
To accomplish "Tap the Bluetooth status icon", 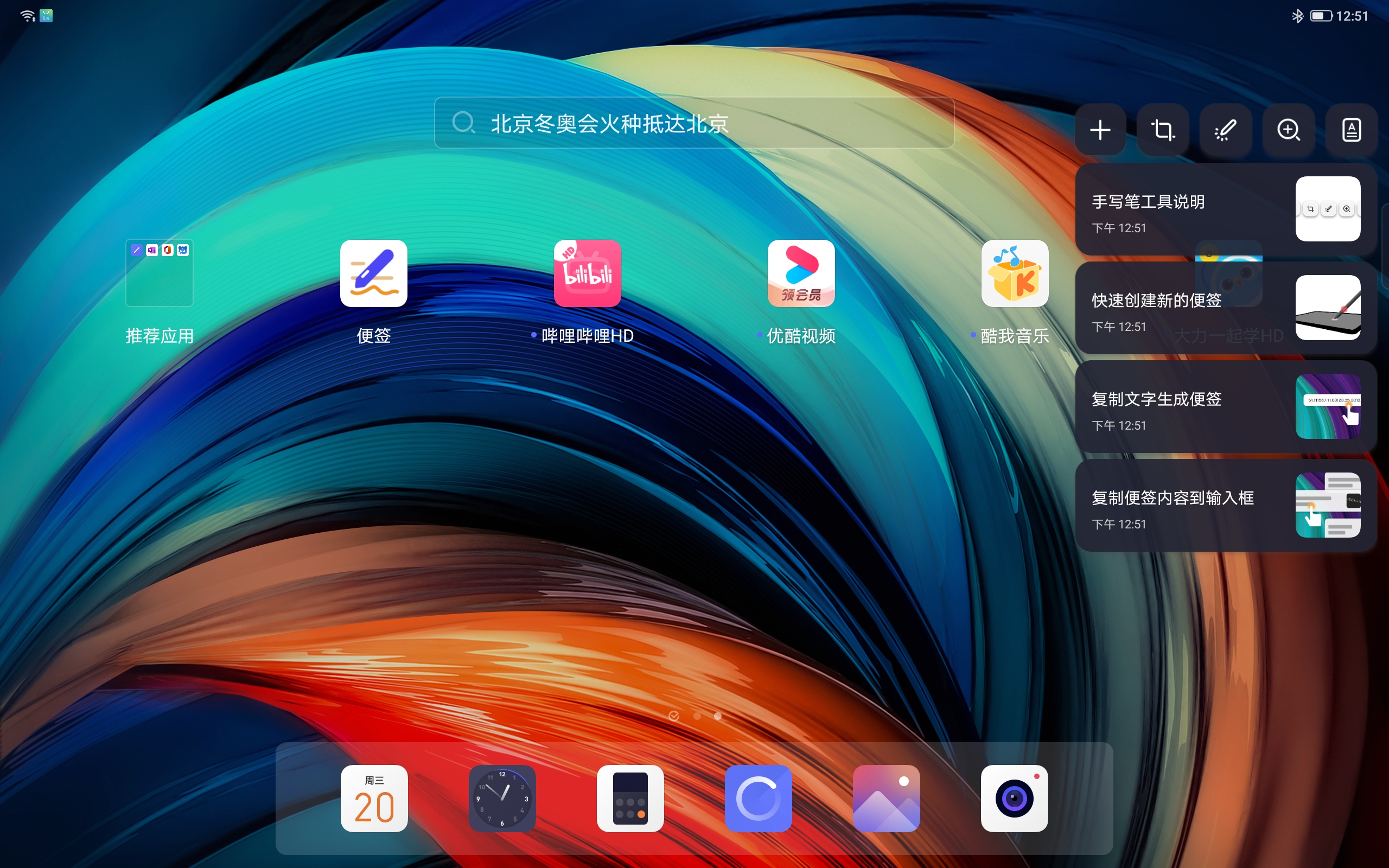I will click(1297, 16).
